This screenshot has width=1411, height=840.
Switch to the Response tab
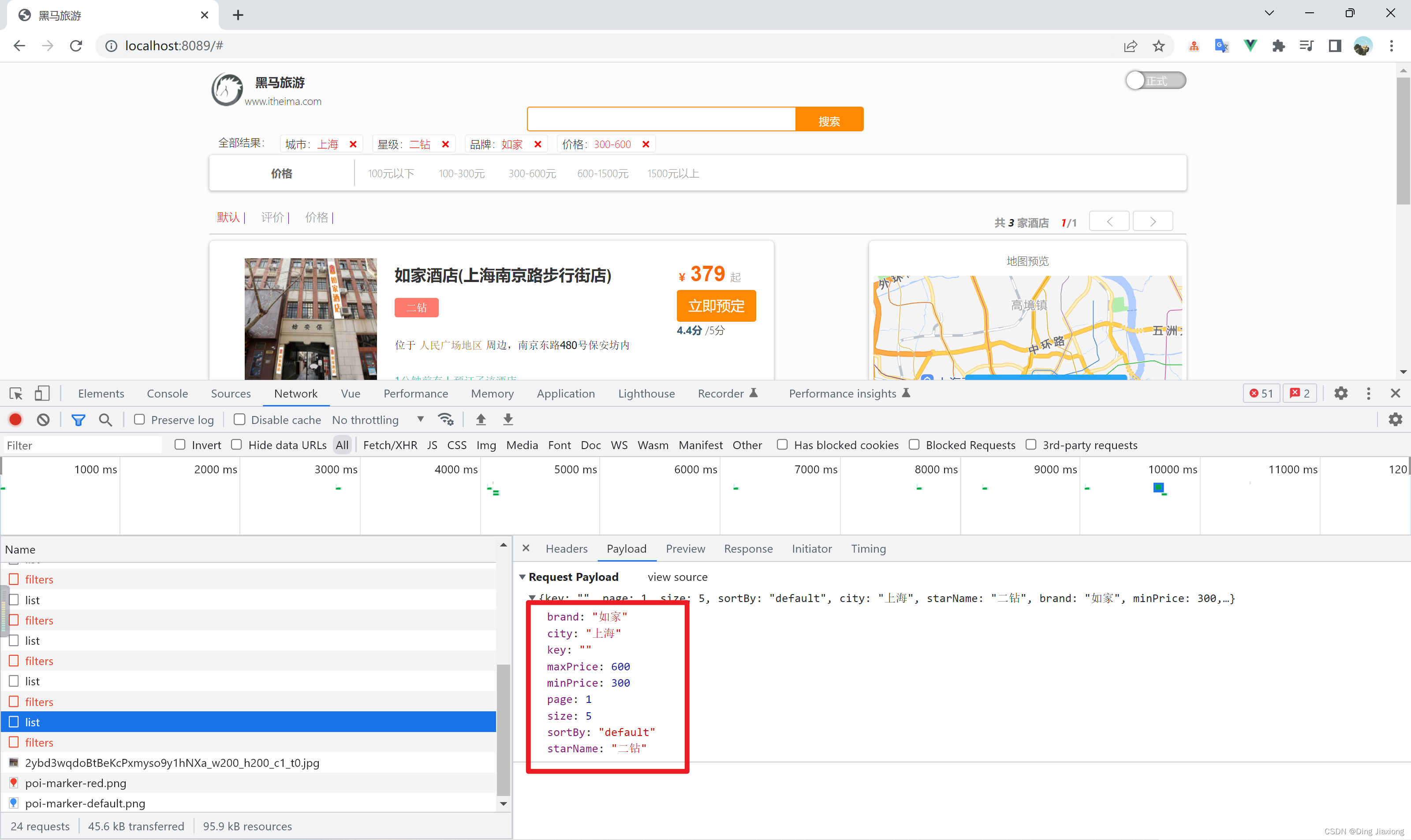click(x=748, y=549)
